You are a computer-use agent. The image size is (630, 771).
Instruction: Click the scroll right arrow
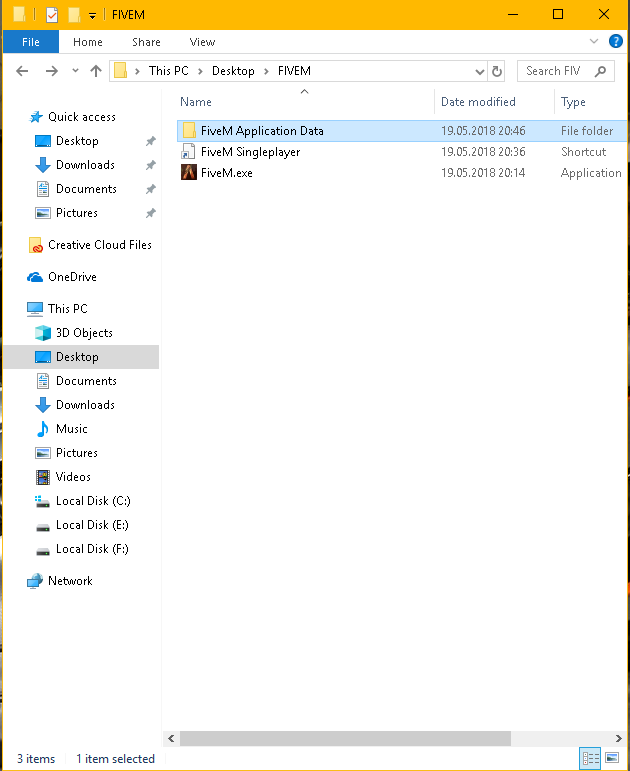(x=619, y=738)
